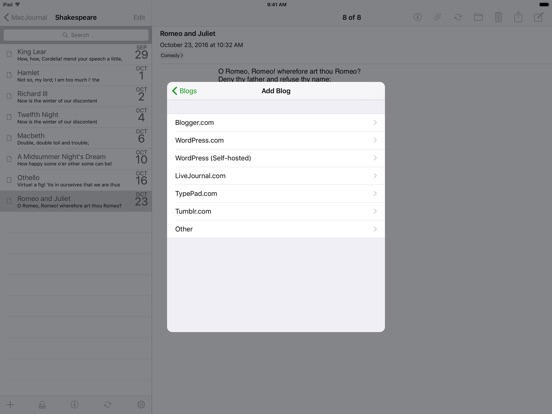Tap chevron on WordPress.com row

[x=375, y=140]
